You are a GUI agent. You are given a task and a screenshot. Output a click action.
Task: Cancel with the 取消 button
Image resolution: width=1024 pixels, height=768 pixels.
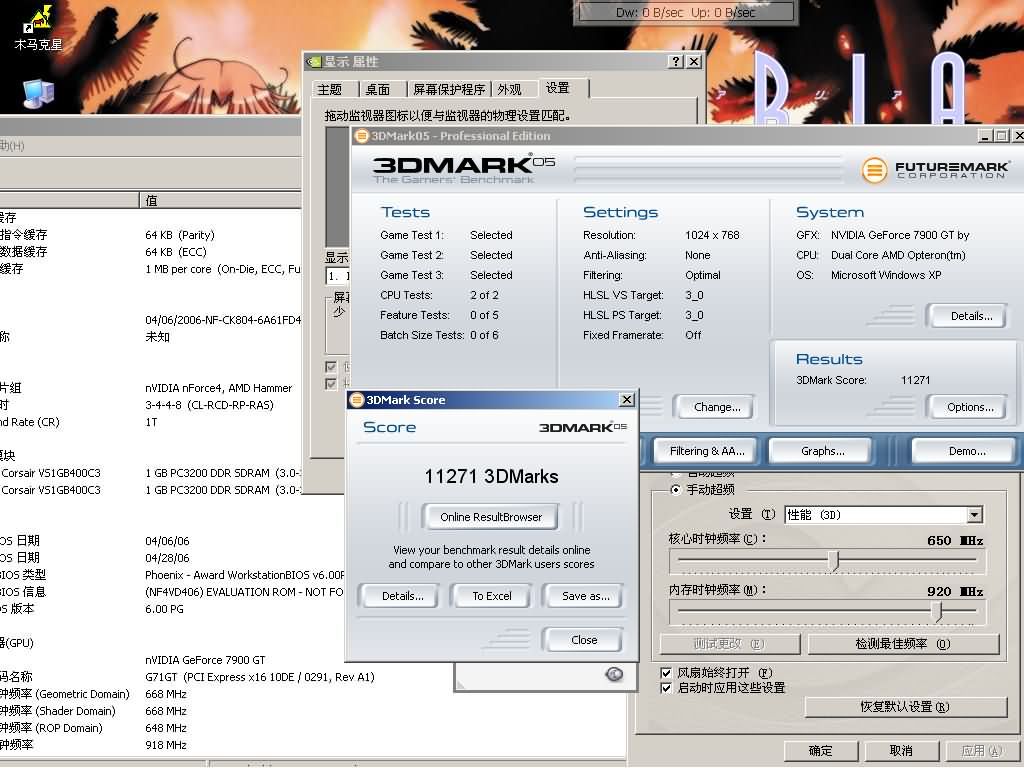click(x=901, y=751)
